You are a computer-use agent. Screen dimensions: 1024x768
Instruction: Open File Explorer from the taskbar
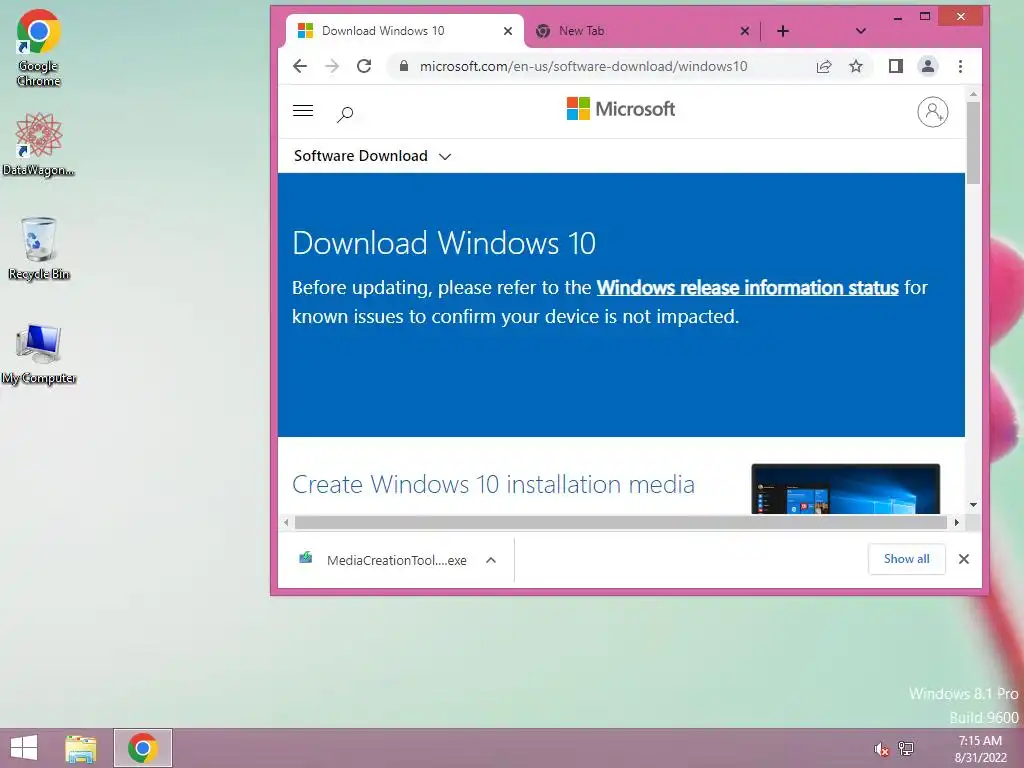pos(81,748)
